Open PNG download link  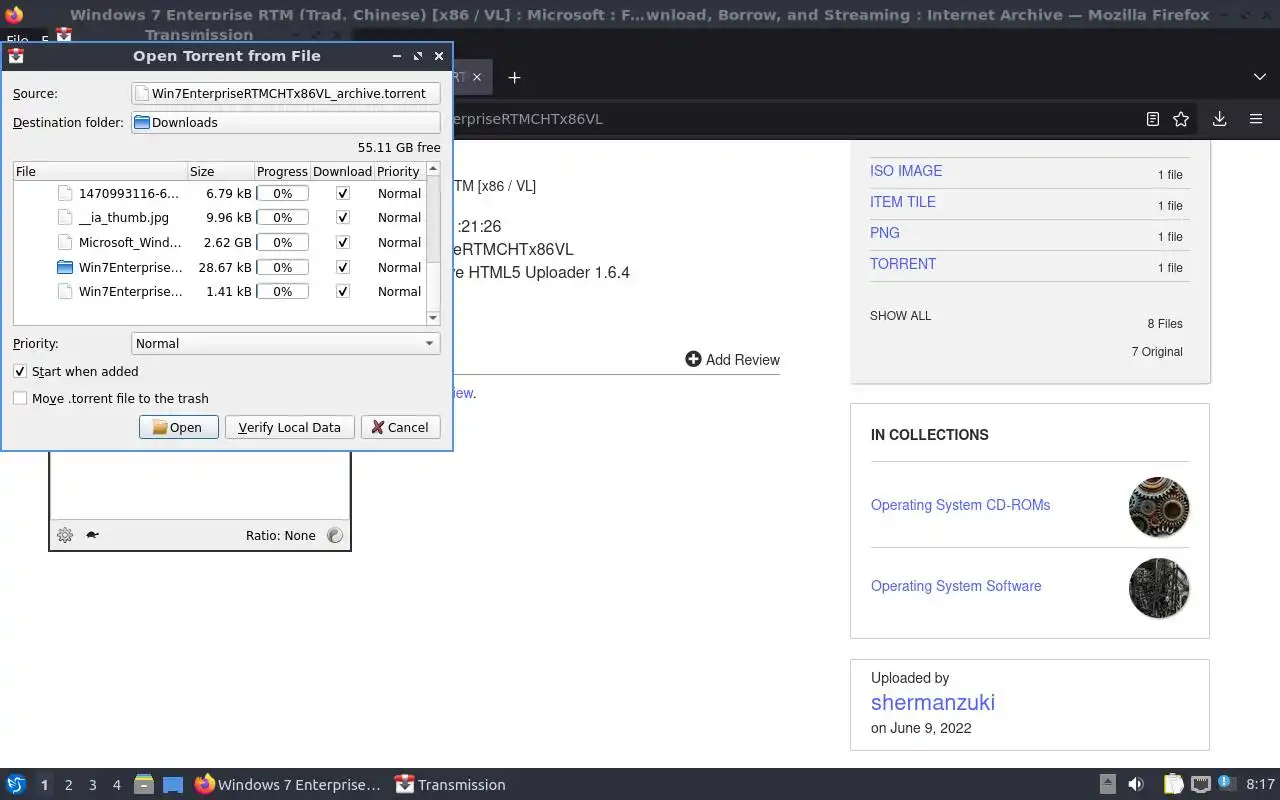click(885, 233)
